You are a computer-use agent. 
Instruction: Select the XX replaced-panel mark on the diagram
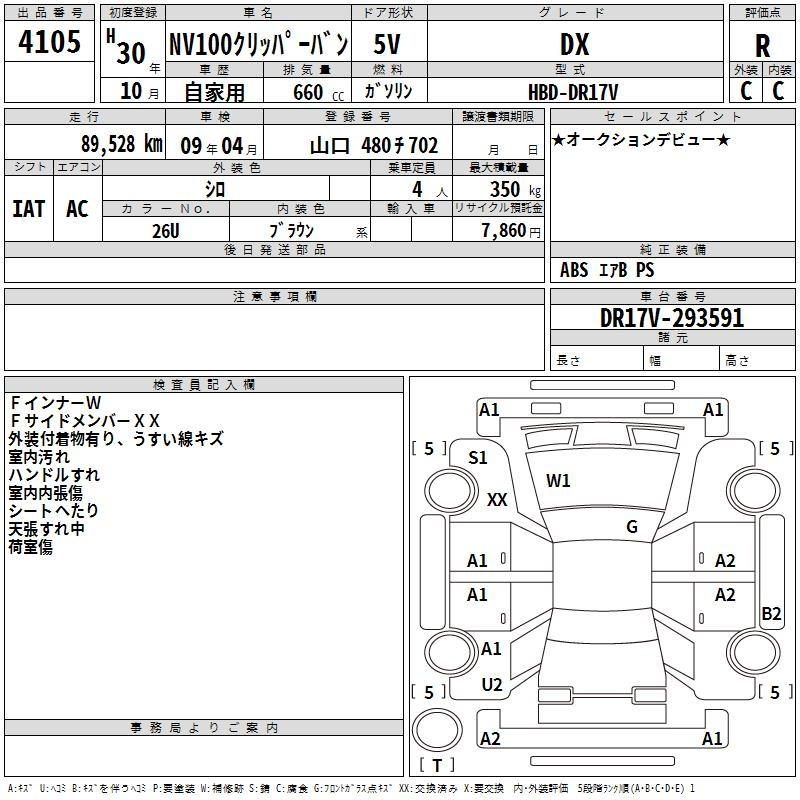[497, 500]
